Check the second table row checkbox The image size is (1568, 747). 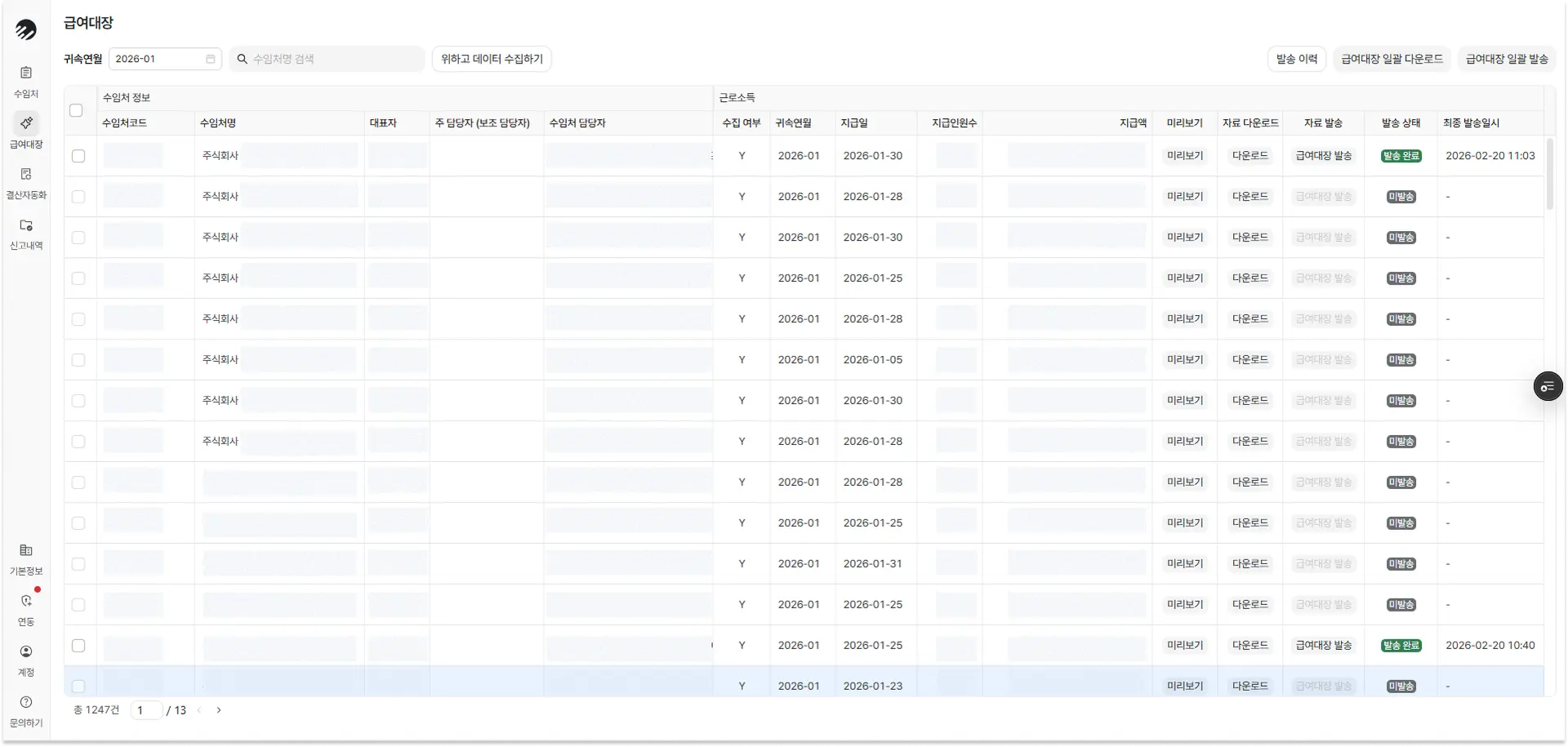(78, 197)
